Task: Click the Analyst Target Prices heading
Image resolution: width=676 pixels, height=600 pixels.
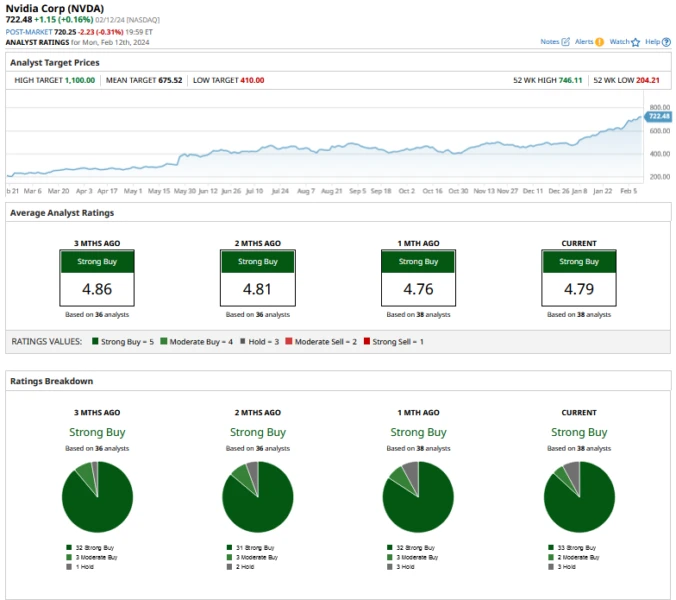Action: 55,62
